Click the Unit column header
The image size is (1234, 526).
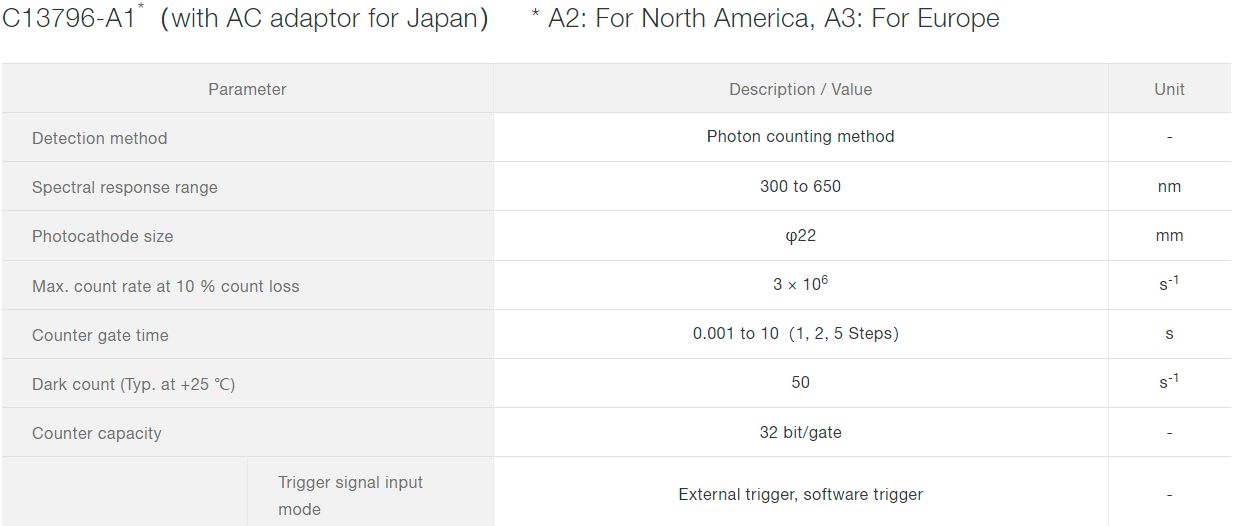tap(1169, 89)
